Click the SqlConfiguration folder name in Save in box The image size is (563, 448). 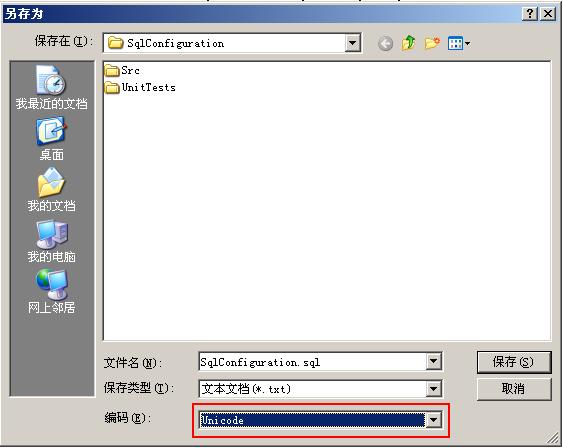176,43
